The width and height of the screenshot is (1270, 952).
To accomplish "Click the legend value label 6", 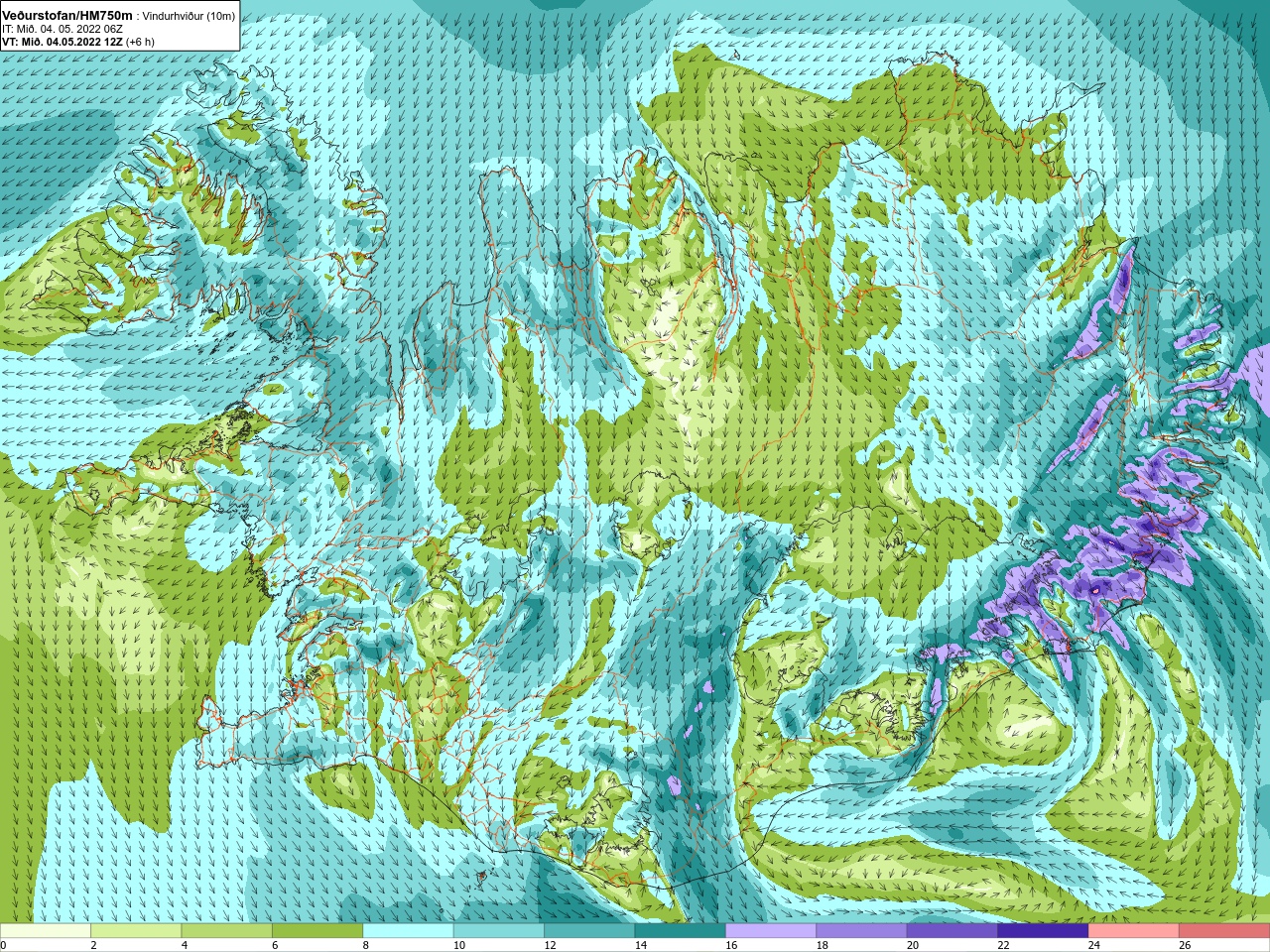I will [275, 945].
